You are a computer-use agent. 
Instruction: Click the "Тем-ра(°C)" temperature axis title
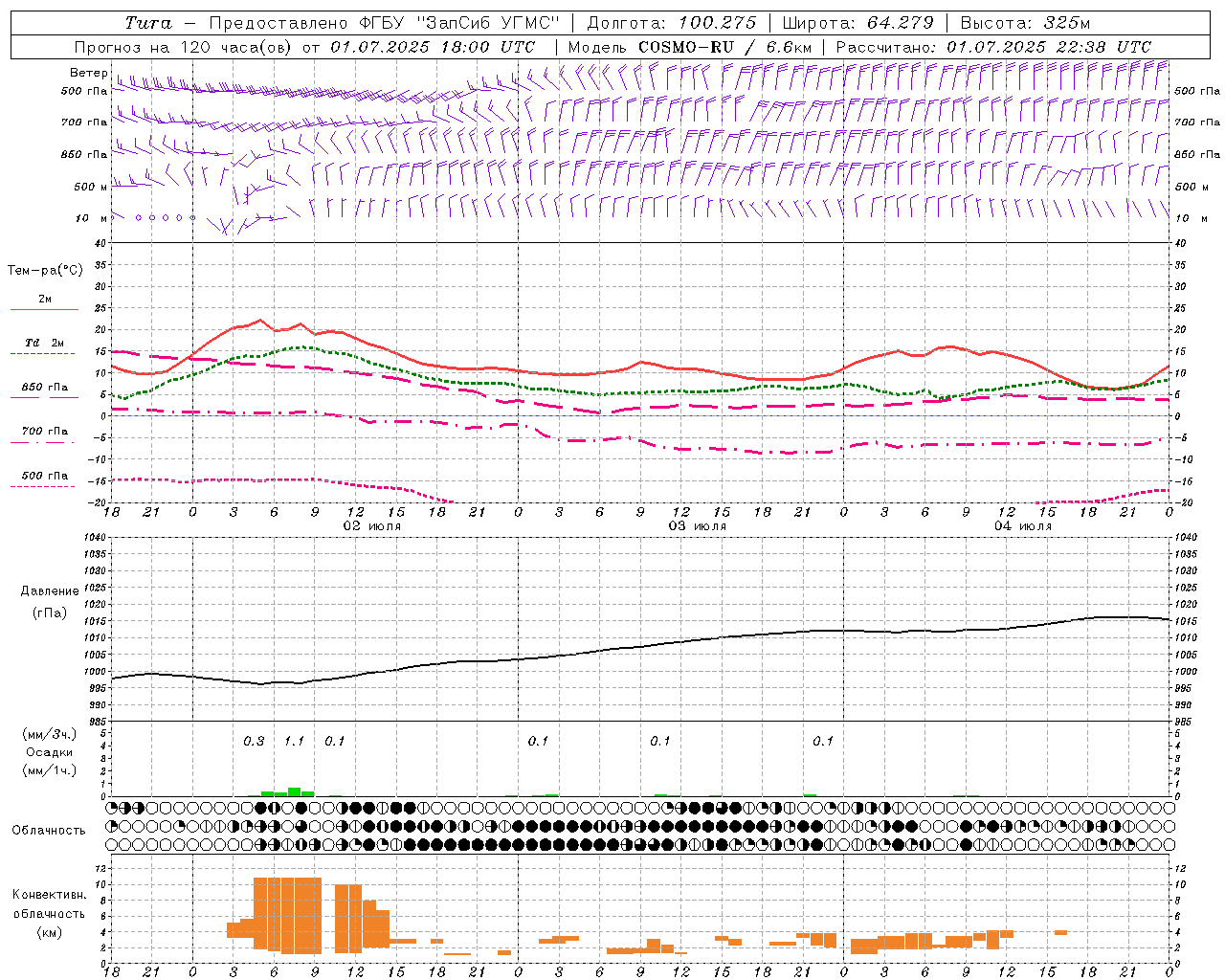tap(45, 271)
